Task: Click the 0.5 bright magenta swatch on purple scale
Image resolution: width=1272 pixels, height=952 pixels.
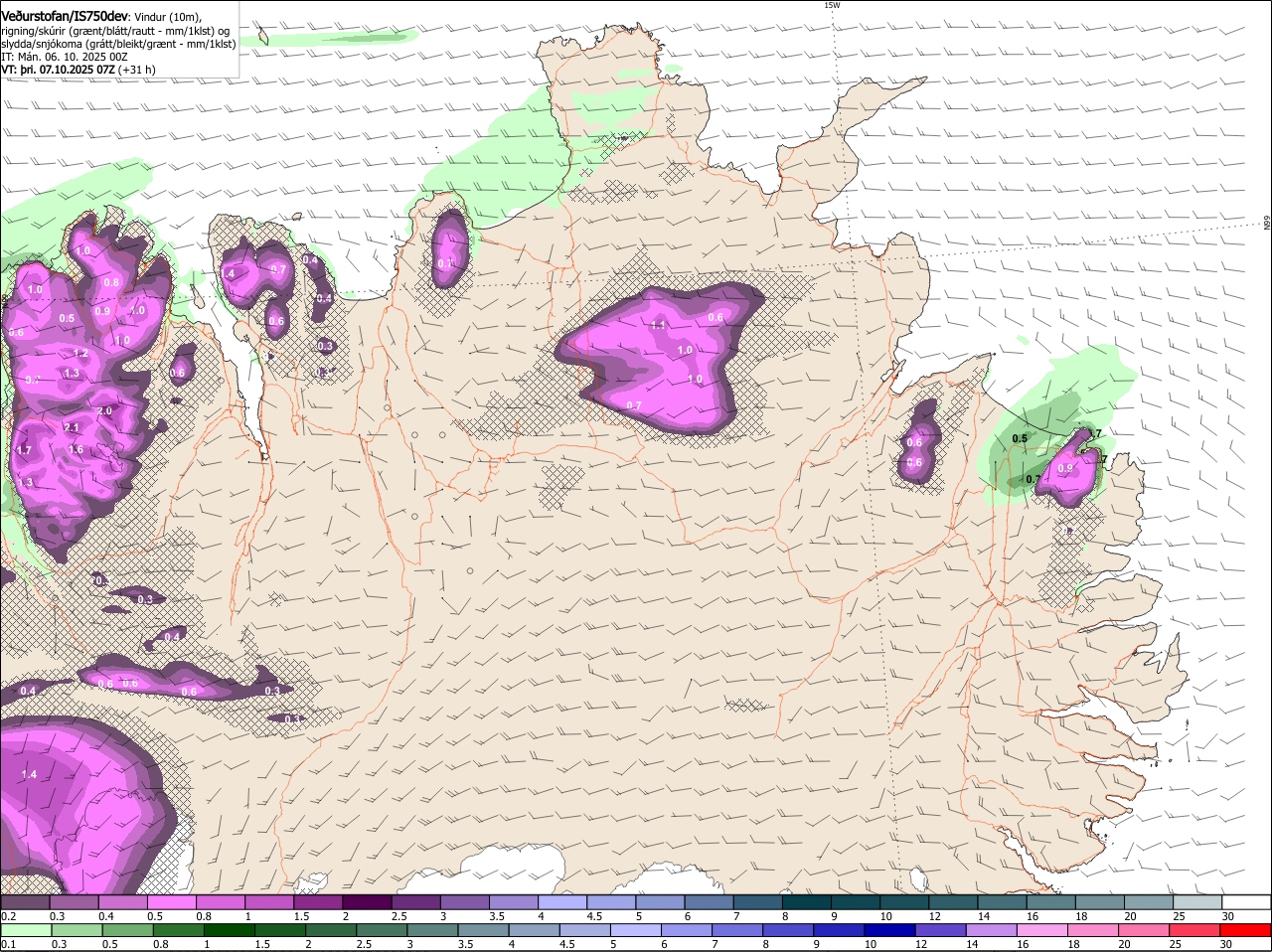Action: pos(171,902)
